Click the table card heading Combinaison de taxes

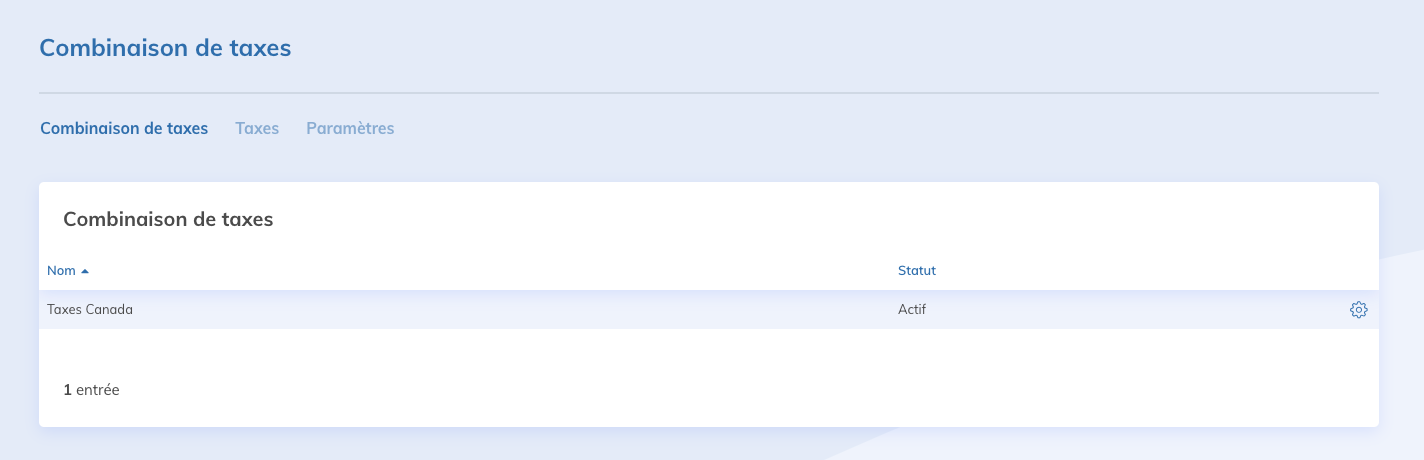pyautogui.click(x=168, y=219)
